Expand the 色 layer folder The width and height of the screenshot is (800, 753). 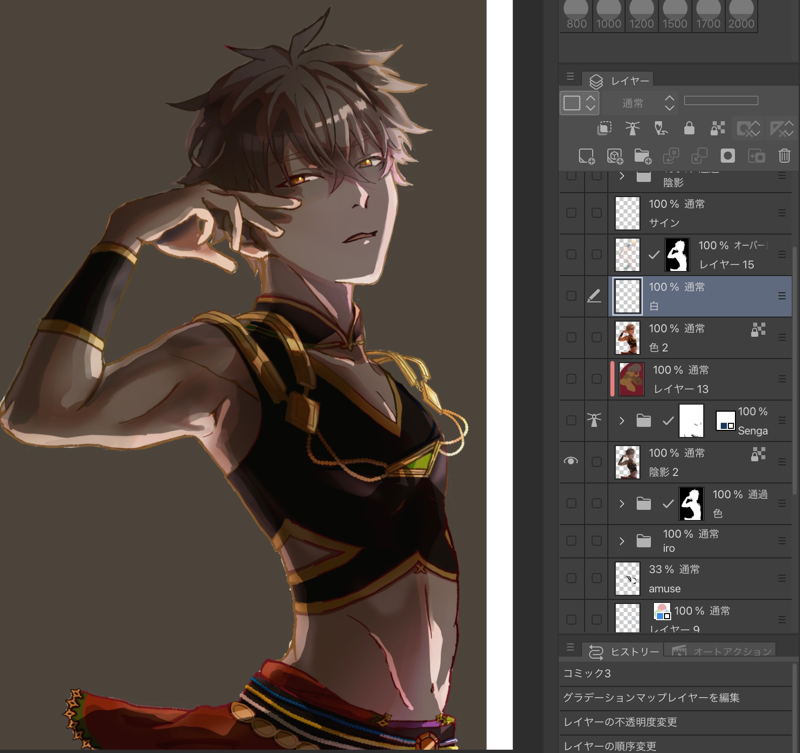coord(621,504)
